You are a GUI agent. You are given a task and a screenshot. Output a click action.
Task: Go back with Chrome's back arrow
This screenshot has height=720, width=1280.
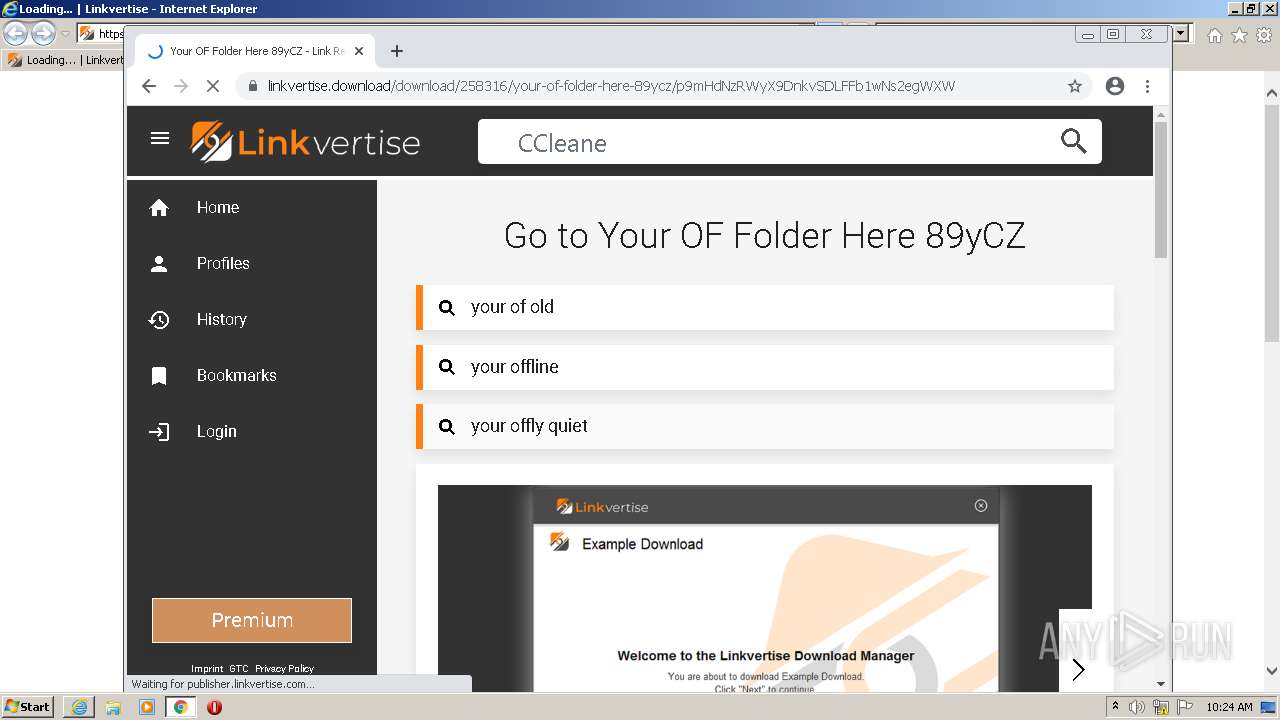pyautogui.click(x=149, y=86)
